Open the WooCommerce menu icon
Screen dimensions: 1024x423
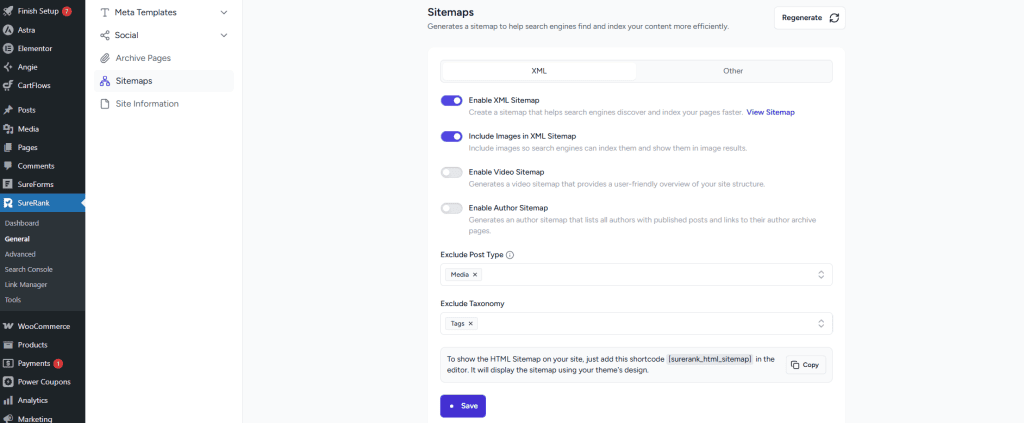tap(8, 326)
